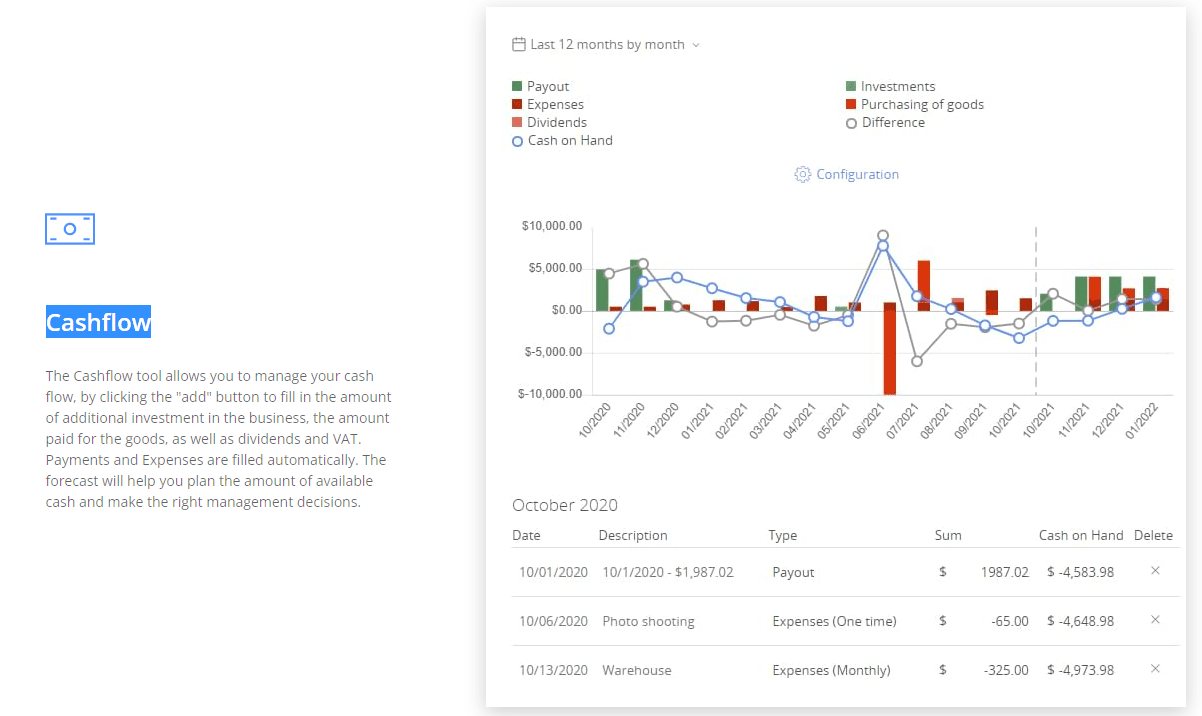This screenshot has height=716, width=1202.
Task: Toggle Payout series in chart legend
Action: tap(548, 87)
